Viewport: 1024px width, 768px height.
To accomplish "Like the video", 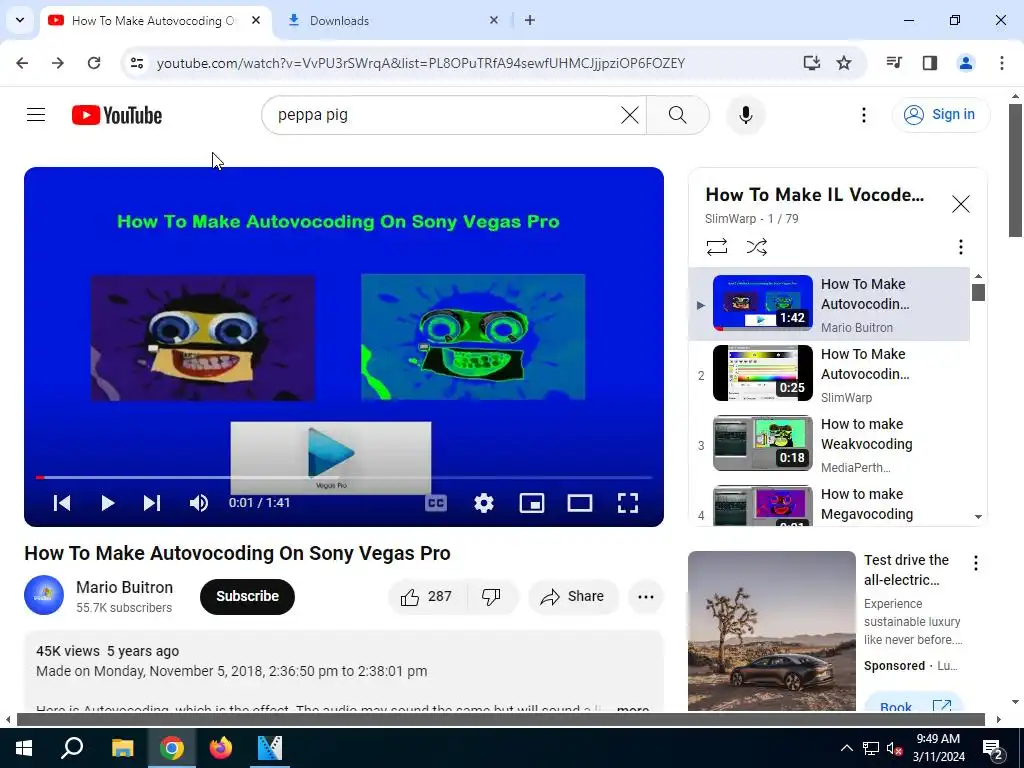I will tap(427, 596).
